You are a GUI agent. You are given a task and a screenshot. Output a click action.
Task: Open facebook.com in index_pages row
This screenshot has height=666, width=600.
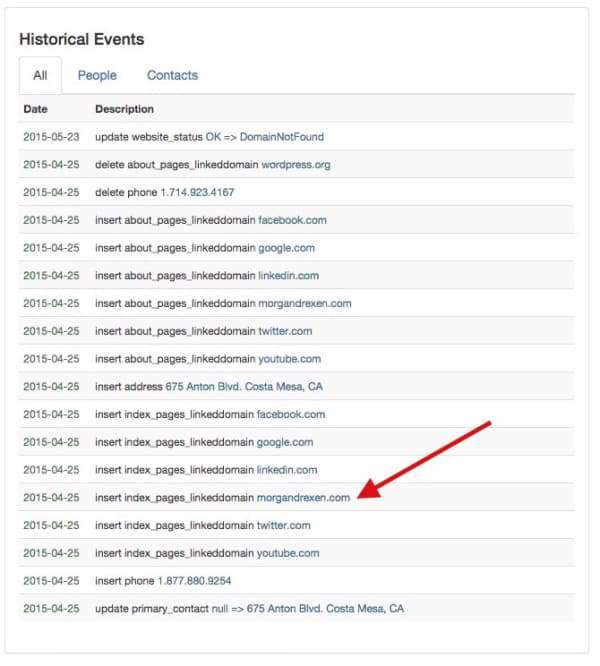291,415
